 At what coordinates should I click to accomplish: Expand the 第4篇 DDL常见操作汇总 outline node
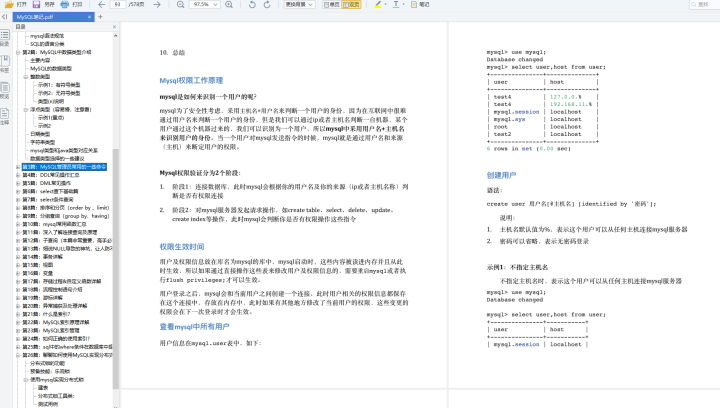point(18,174)
